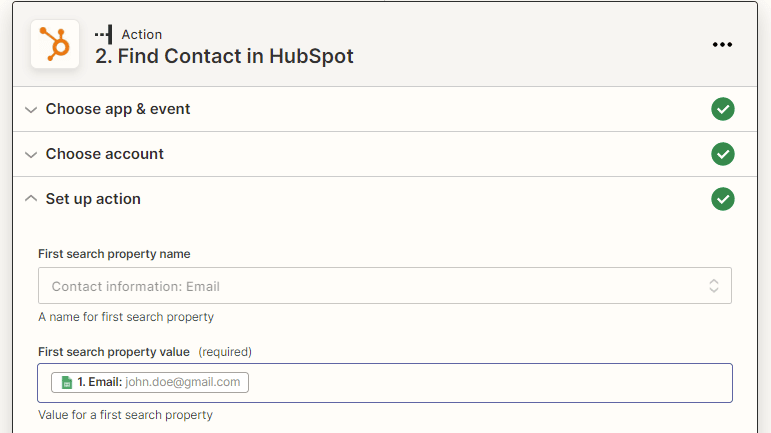Click up-down arrows in property name field
Screen dimensions: 771x433
pos(714,286)
